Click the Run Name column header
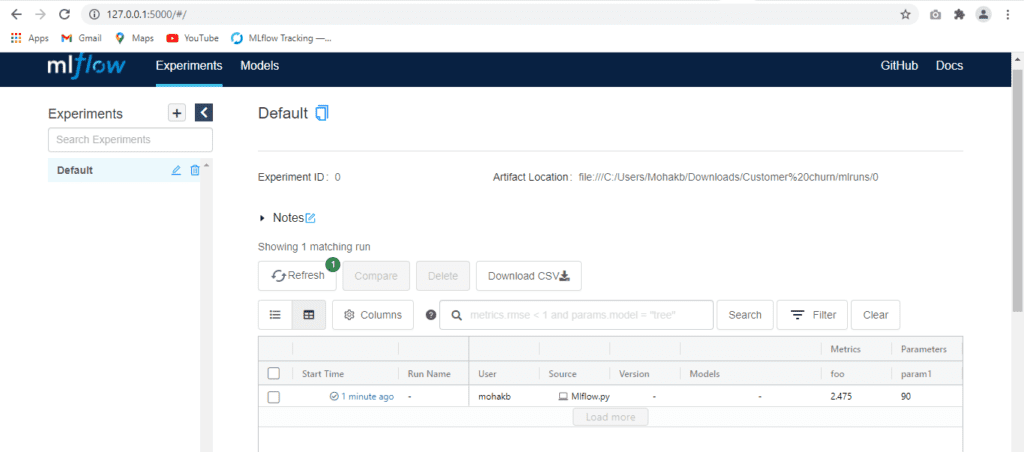The height and width of the screenshot is (452, 1024). click(429, 374)
